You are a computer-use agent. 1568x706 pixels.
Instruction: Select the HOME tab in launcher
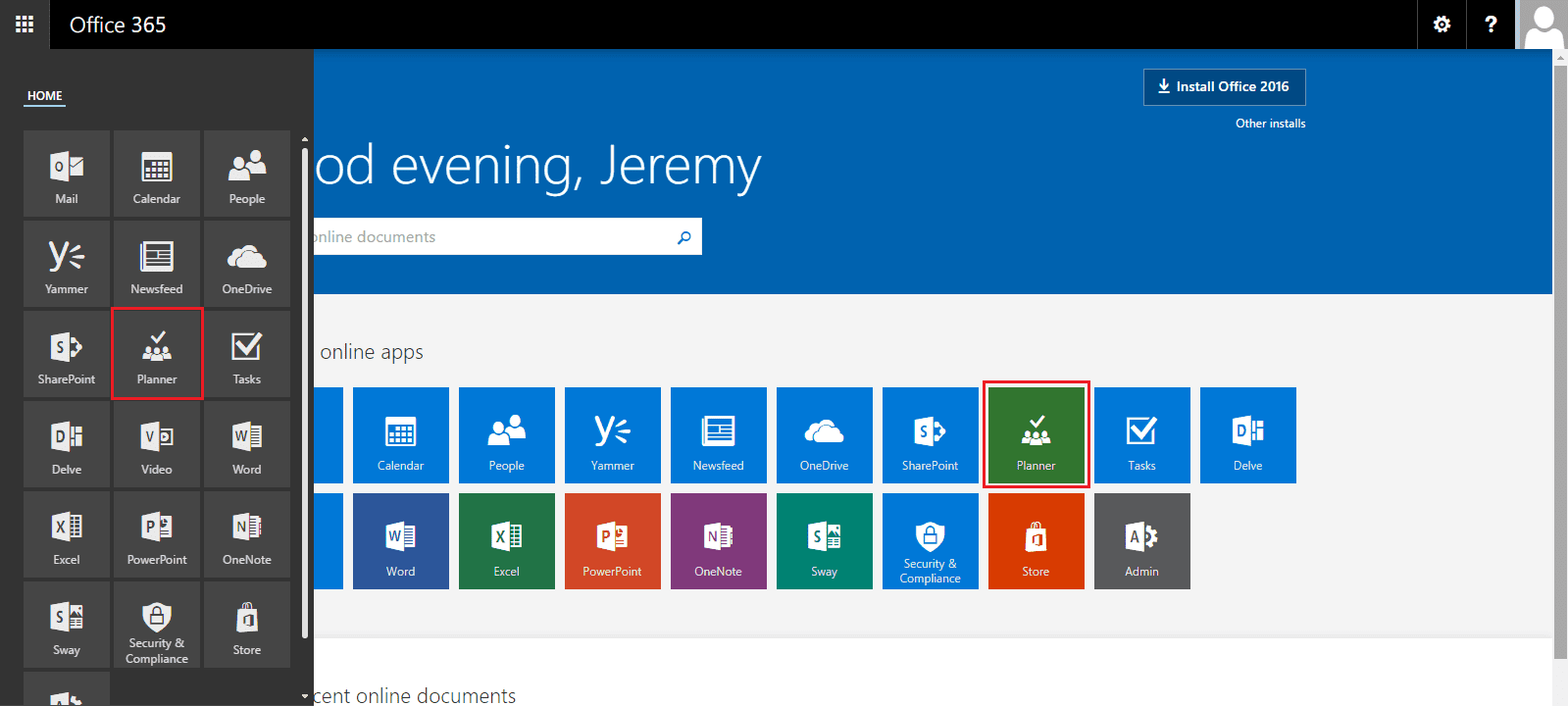pos(45,96)
